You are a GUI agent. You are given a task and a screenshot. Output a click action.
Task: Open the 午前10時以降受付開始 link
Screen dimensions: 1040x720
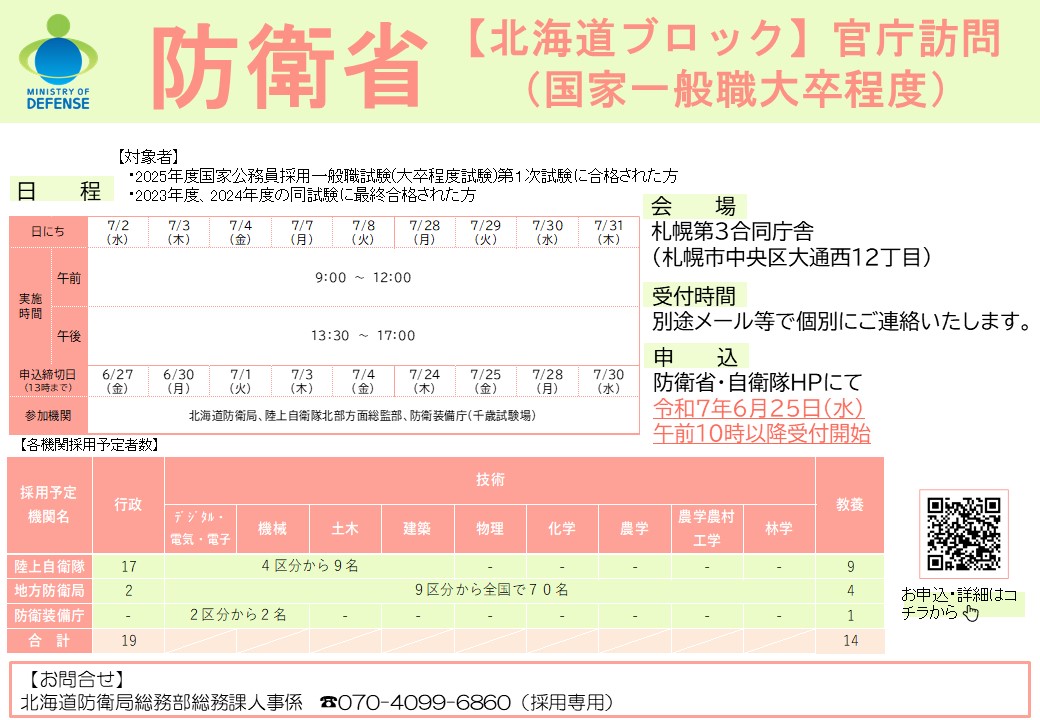pyautogui.click(x=761, y=433)
